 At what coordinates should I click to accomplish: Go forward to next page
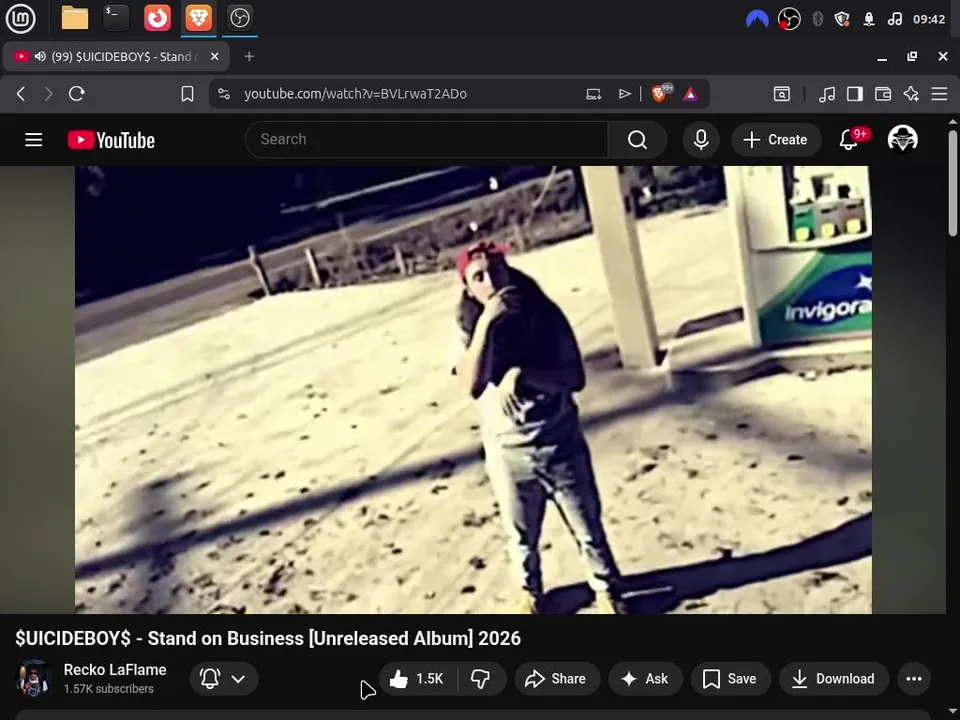[48, 94]
